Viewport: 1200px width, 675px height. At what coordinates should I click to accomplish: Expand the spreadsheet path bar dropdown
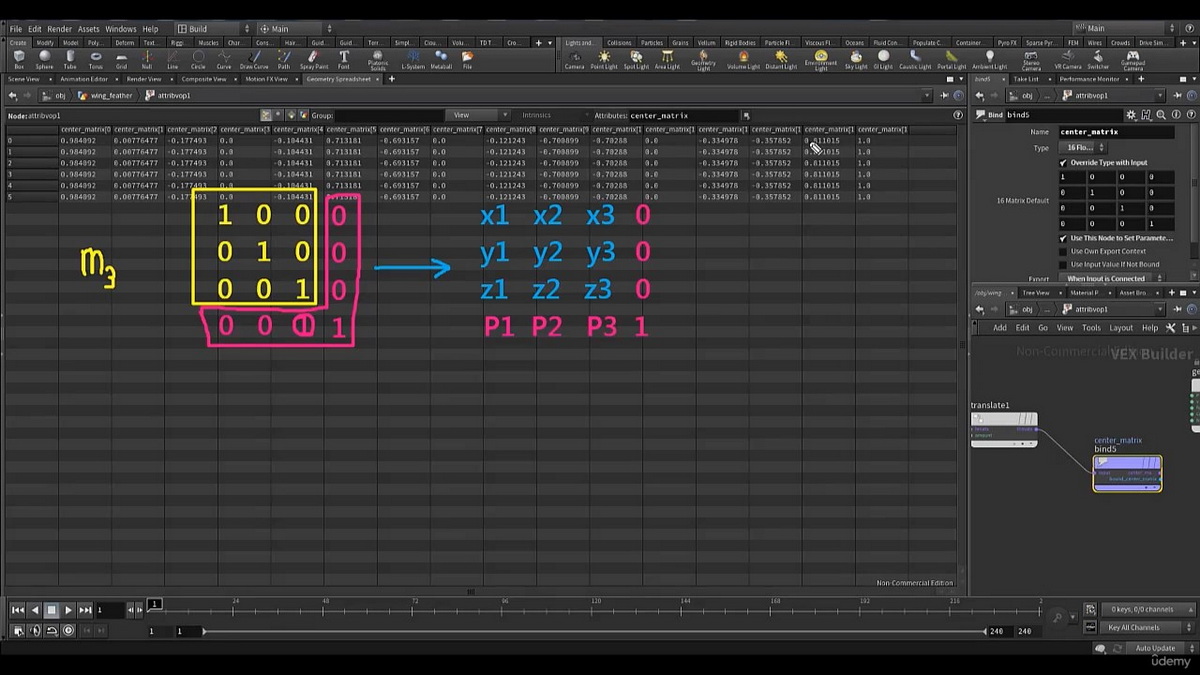coord(927,96)
